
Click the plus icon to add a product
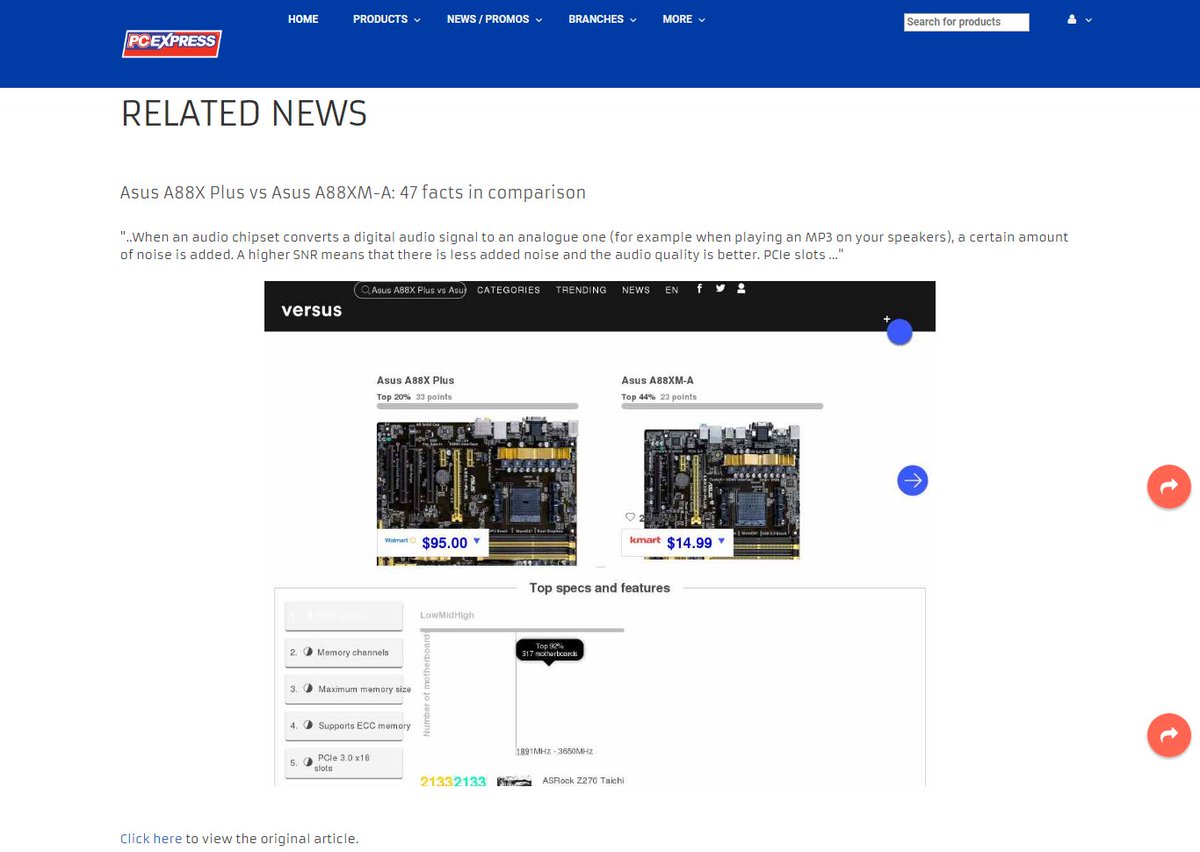pyautogui.click(x=886, y=318)
